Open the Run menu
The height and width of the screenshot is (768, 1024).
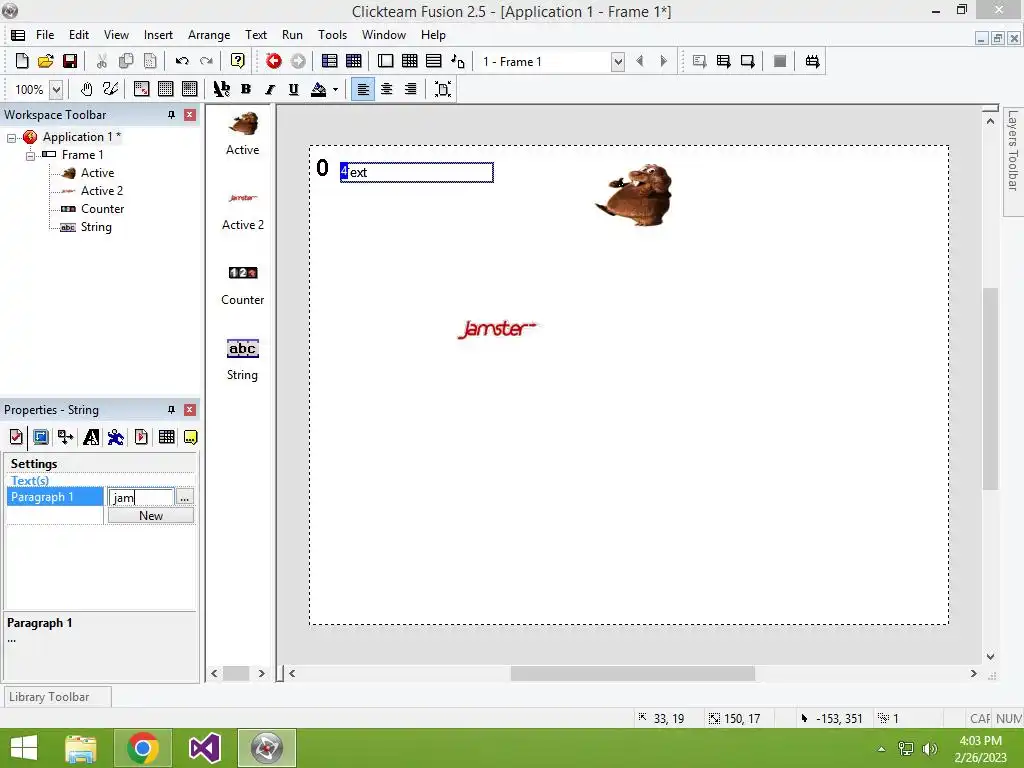[292, 35]
